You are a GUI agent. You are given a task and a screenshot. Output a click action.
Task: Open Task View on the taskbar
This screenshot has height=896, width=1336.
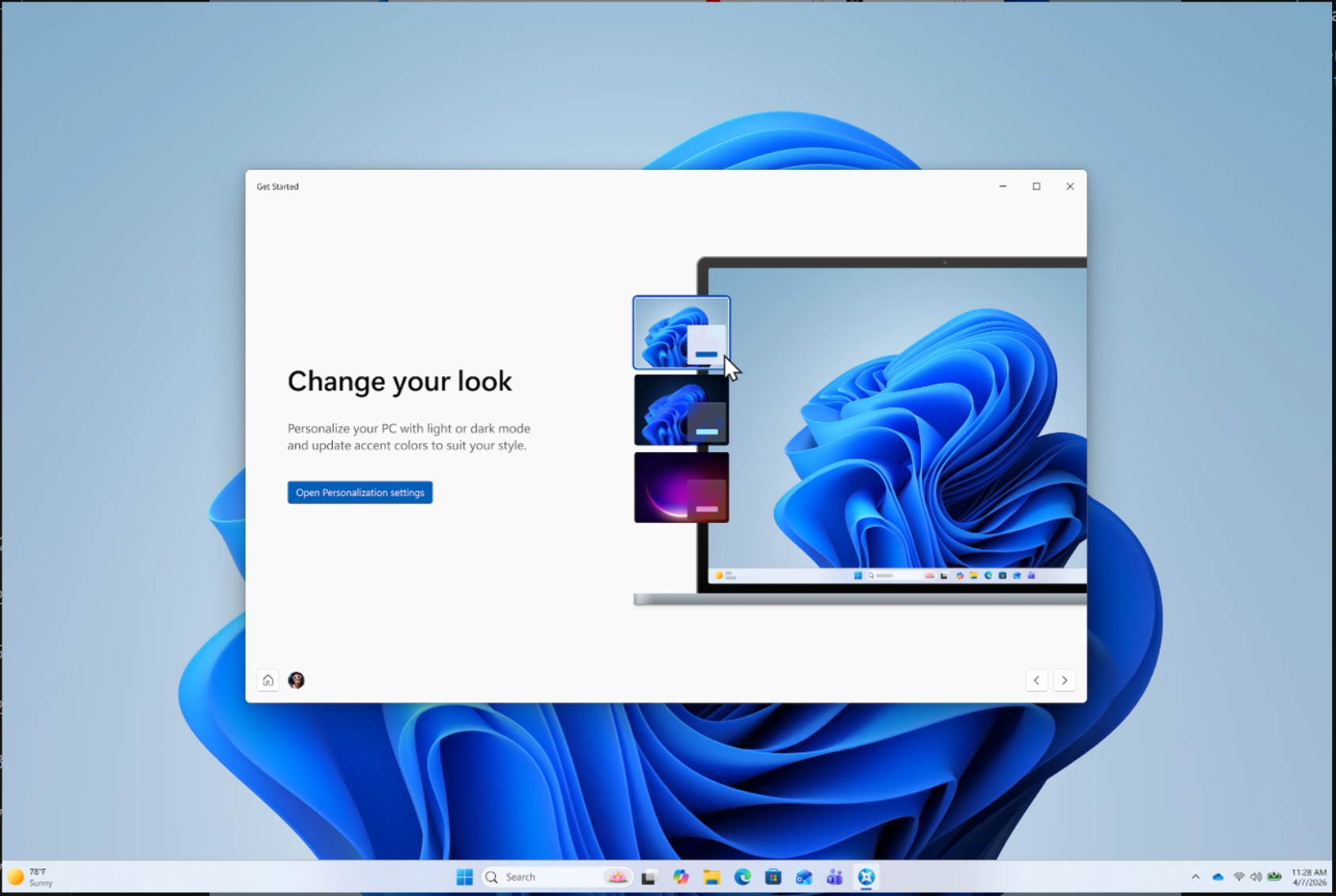pyautogui.click(x=649, y=877)
